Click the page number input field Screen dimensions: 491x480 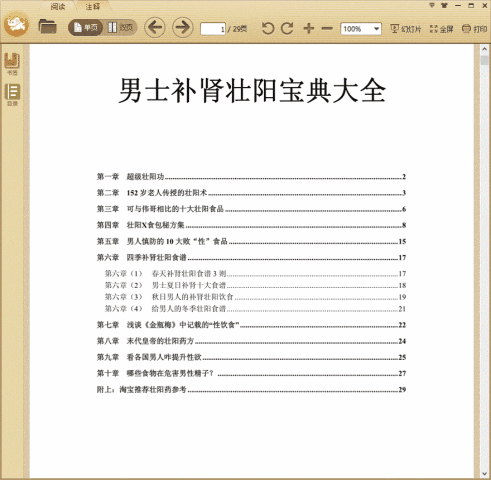tap(213, 29)
